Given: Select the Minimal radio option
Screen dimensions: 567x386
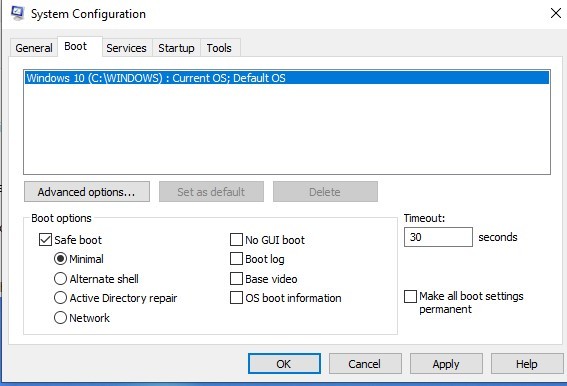Looking at the screenshot, I should [60, 259].
